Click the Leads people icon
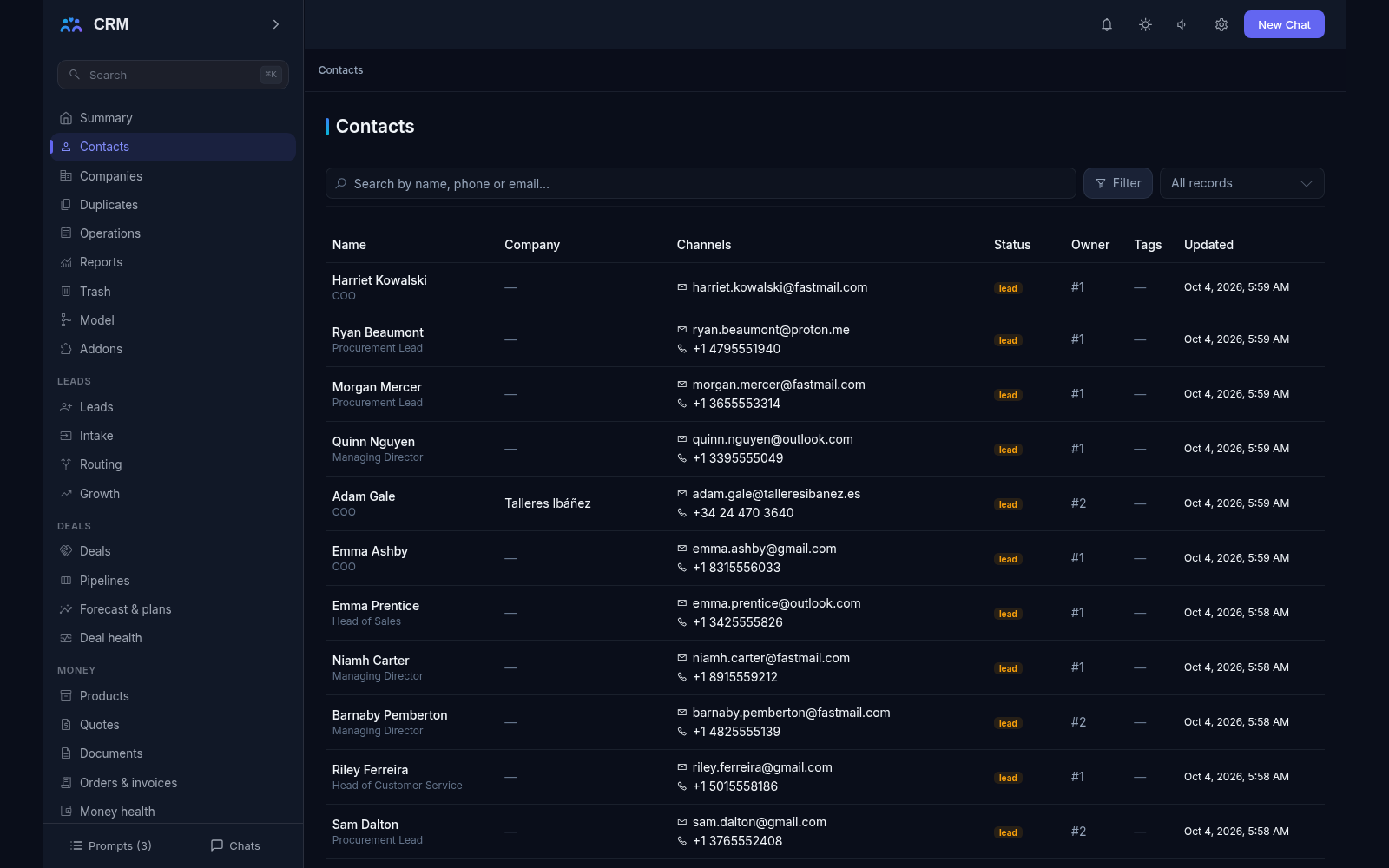1389x868 pixels. [66, 407]
